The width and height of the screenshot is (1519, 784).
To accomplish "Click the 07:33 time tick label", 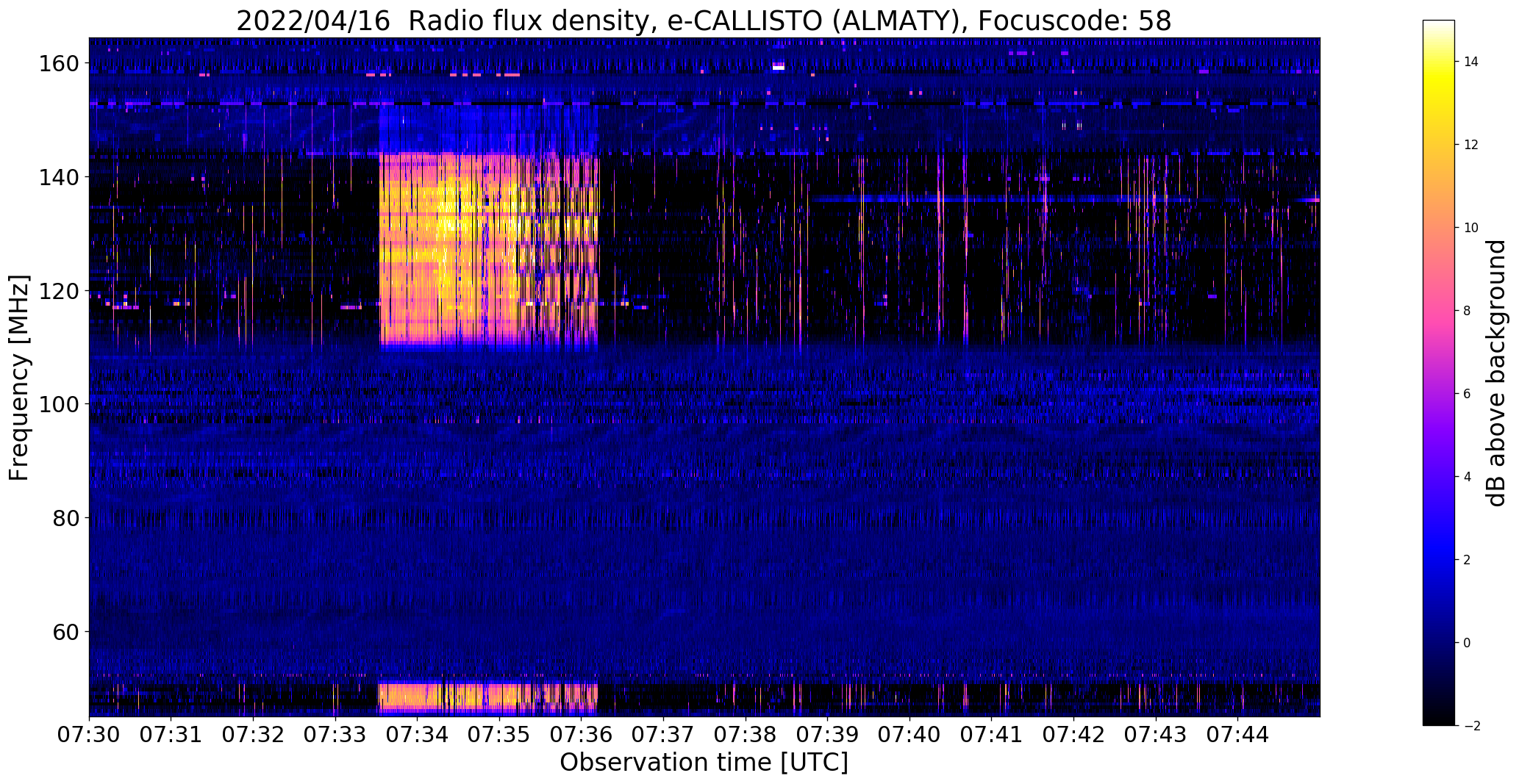I will tap(335, 735).
